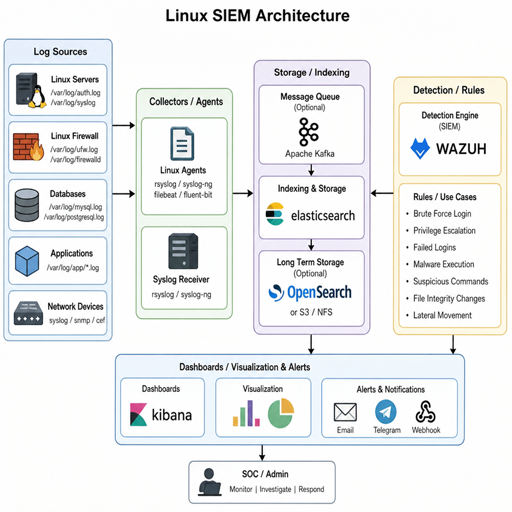Viewport: 512px width, 512px height.
Task: Click the Linux Servers penguin server icon
Action: tap(31, 90)
